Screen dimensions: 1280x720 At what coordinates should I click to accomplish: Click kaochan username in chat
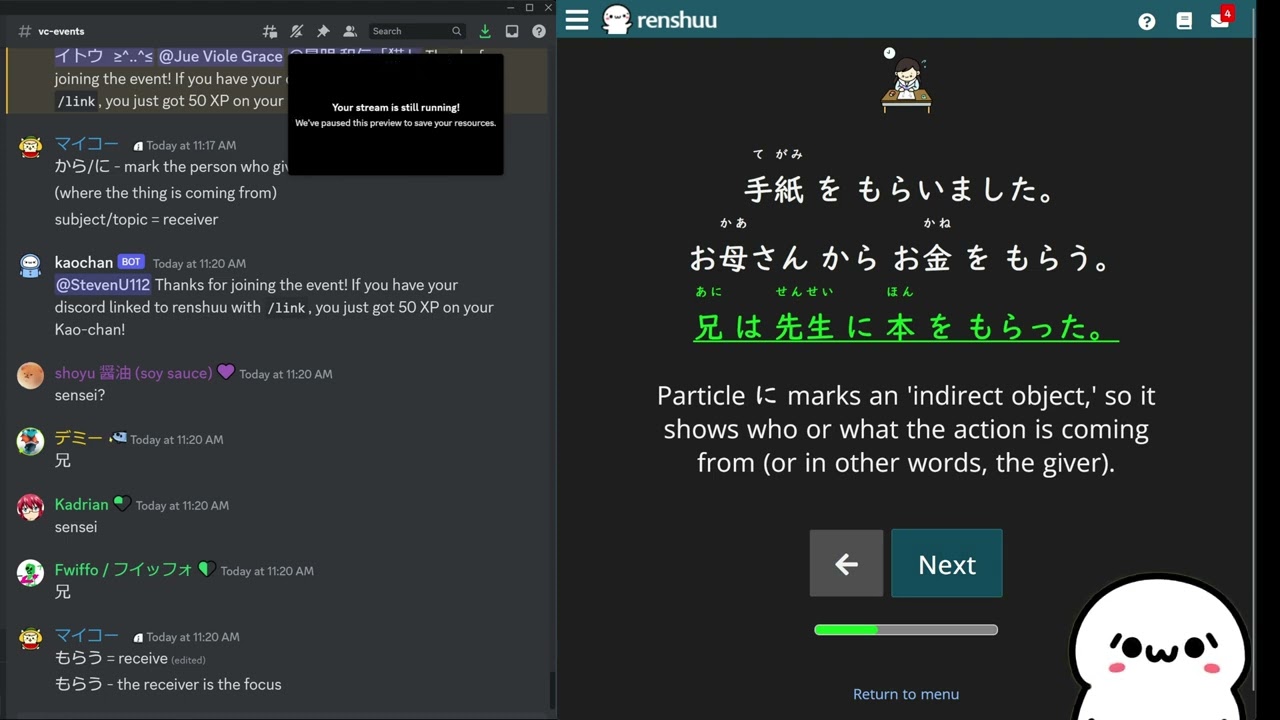(x=84, y=263)
